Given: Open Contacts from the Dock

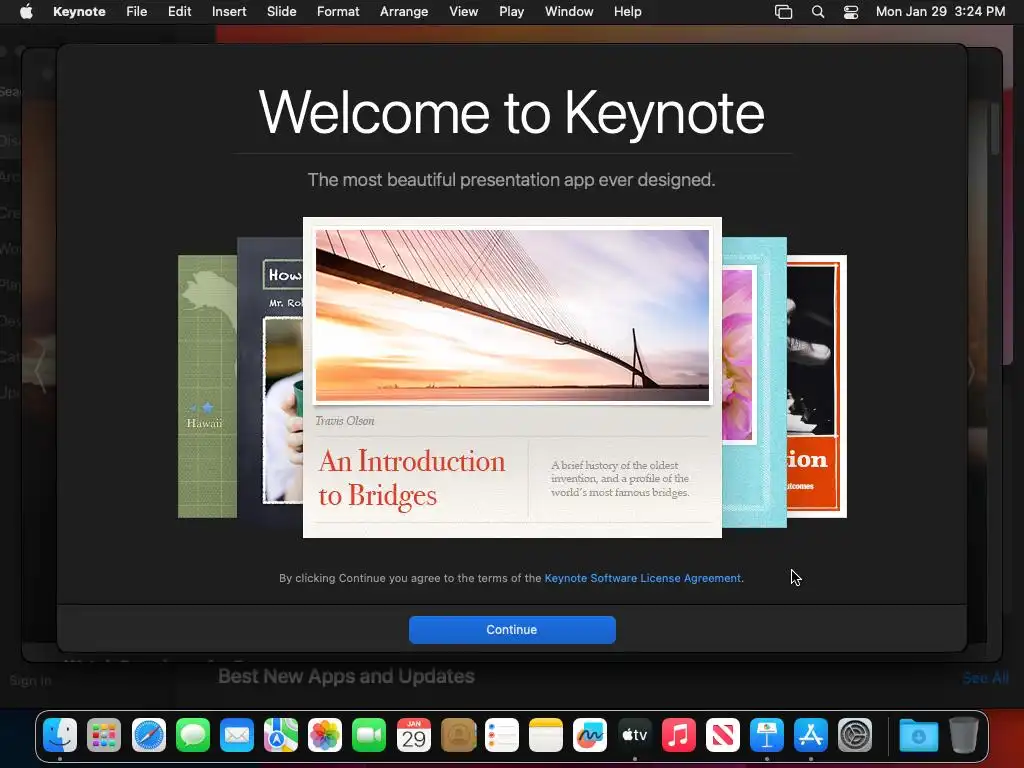Looking at the screenshot, I should 458,735.
